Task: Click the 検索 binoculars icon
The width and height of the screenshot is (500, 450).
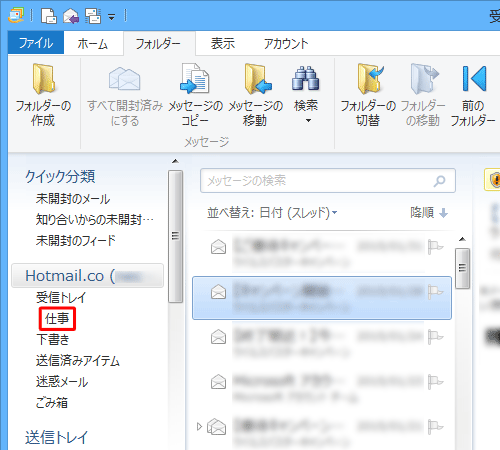Action: click(305, 79)
